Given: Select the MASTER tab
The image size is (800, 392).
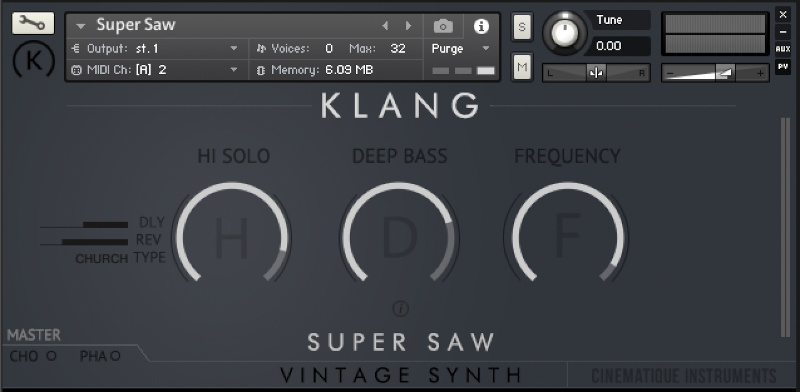Looking at the screenshot, I should tap(34, 335).
